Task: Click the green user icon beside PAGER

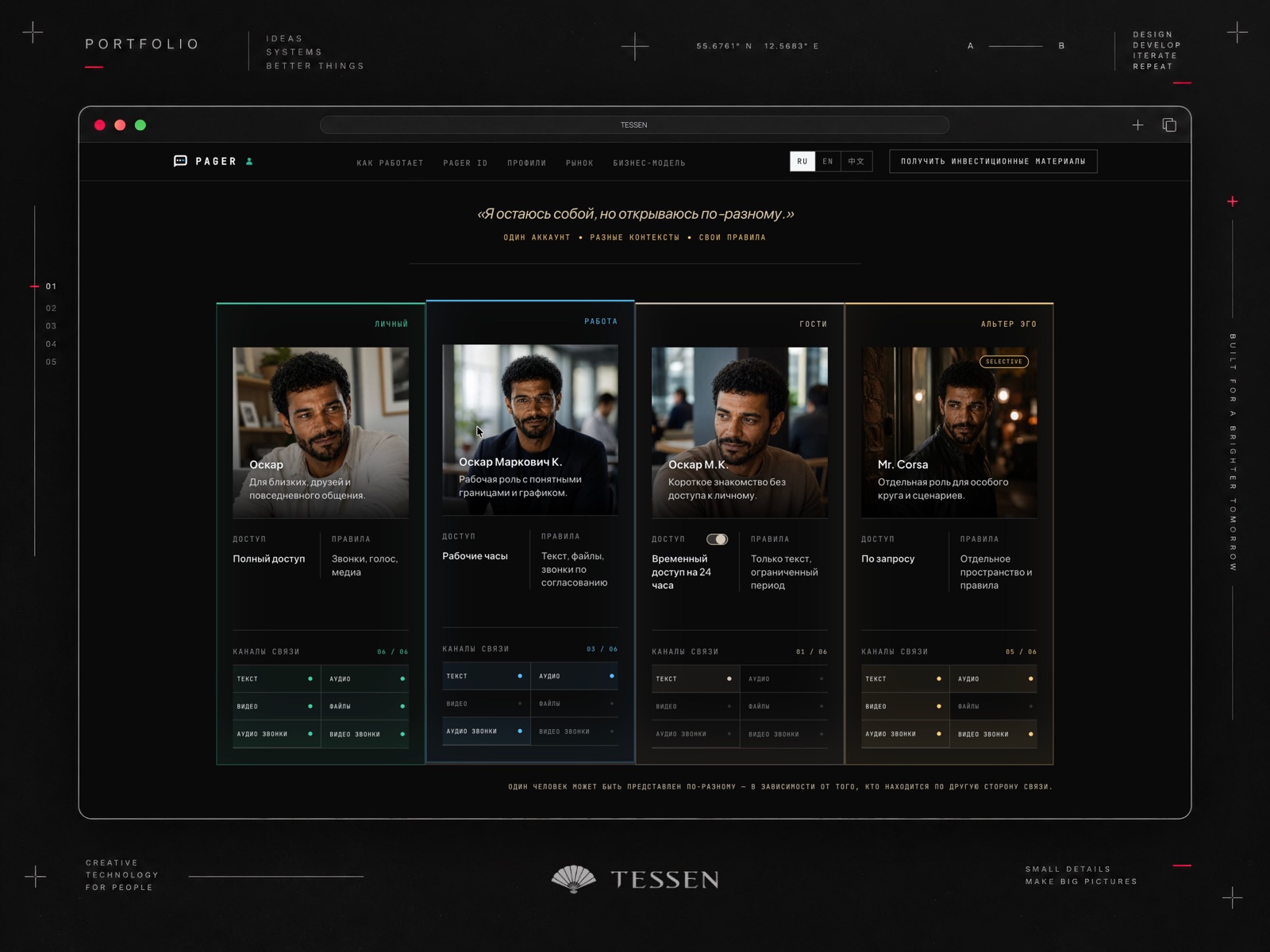Action: [249, 161]
